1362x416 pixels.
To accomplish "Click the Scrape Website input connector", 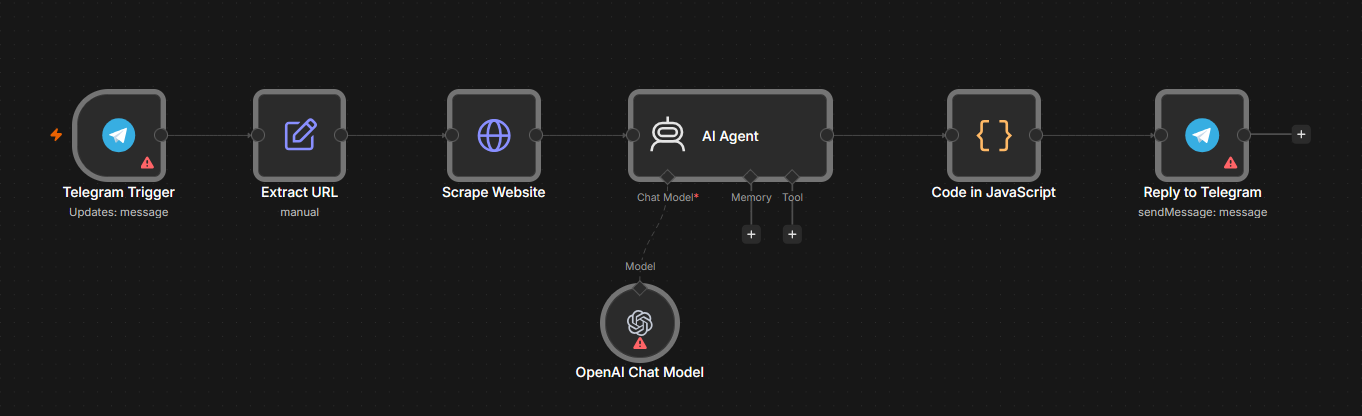I will click(x=451, y=135).
